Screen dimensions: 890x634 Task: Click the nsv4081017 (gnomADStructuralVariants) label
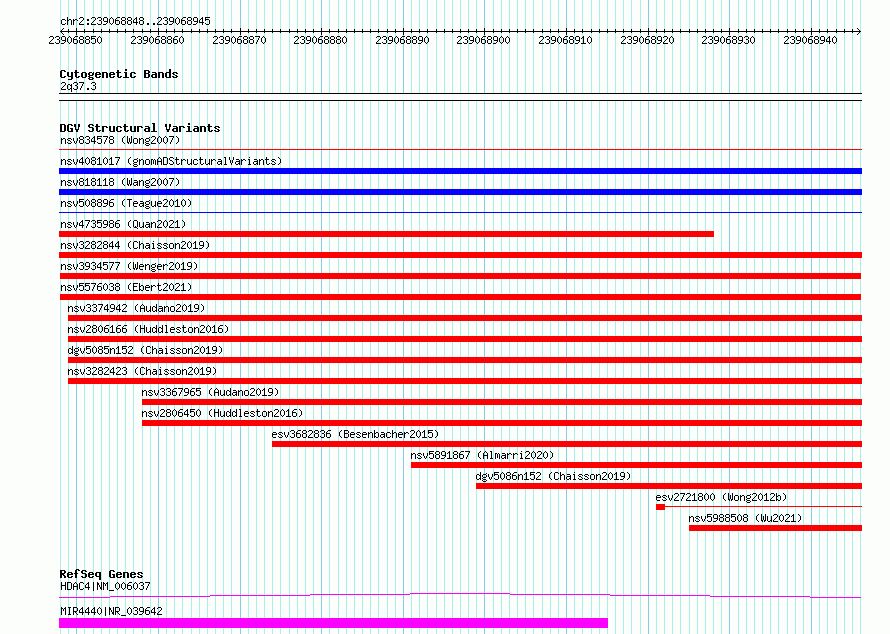(x=171, y=161)
